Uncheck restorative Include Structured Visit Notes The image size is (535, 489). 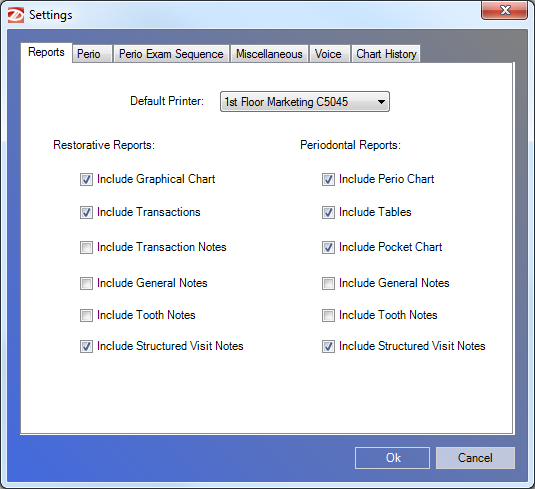(x=86, y=346)
